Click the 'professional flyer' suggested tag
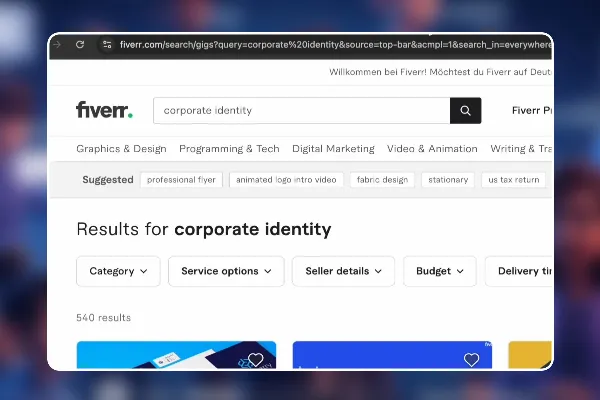 (x=181, y=180)
